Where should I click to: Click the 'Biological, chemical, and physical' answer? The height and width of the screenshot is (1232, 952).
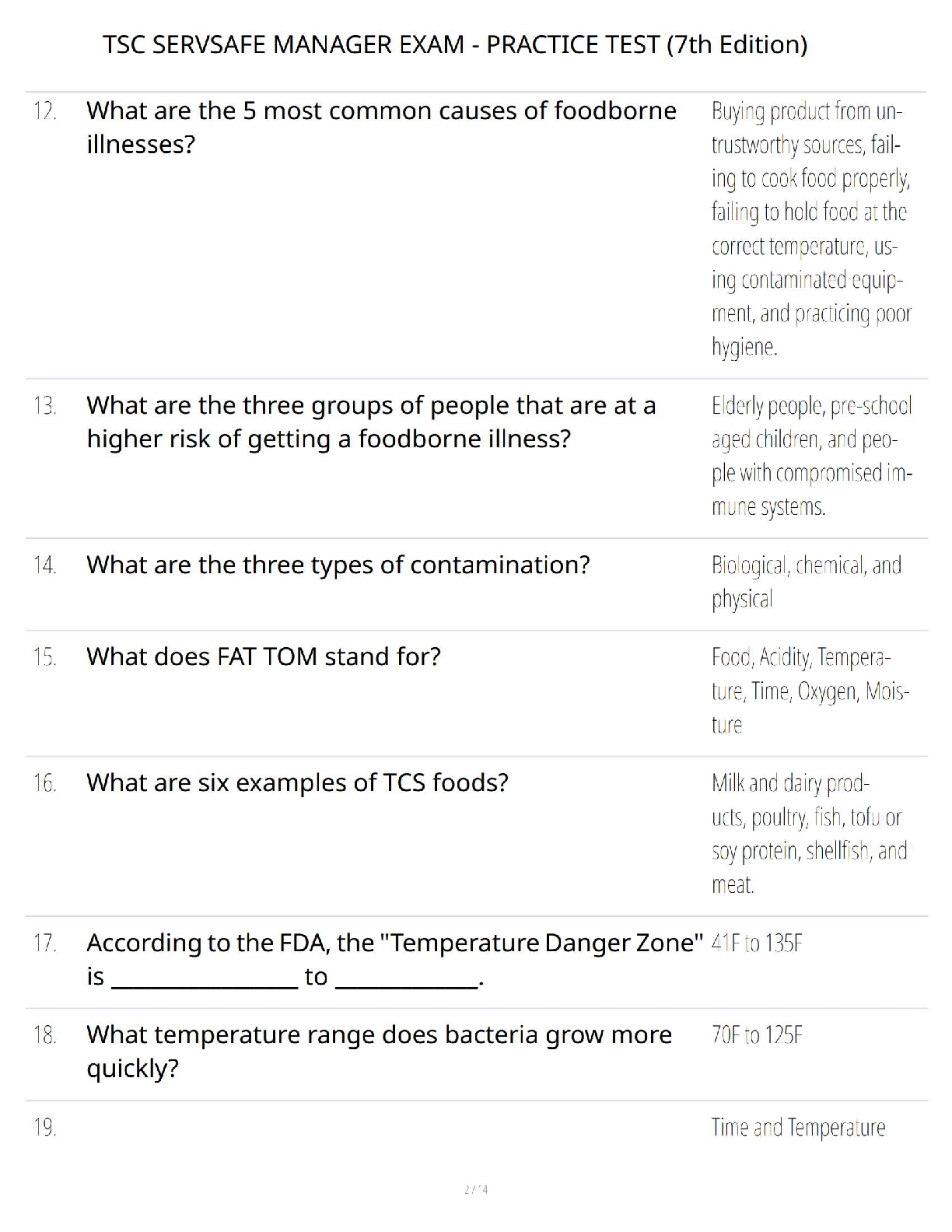(806, 582)
